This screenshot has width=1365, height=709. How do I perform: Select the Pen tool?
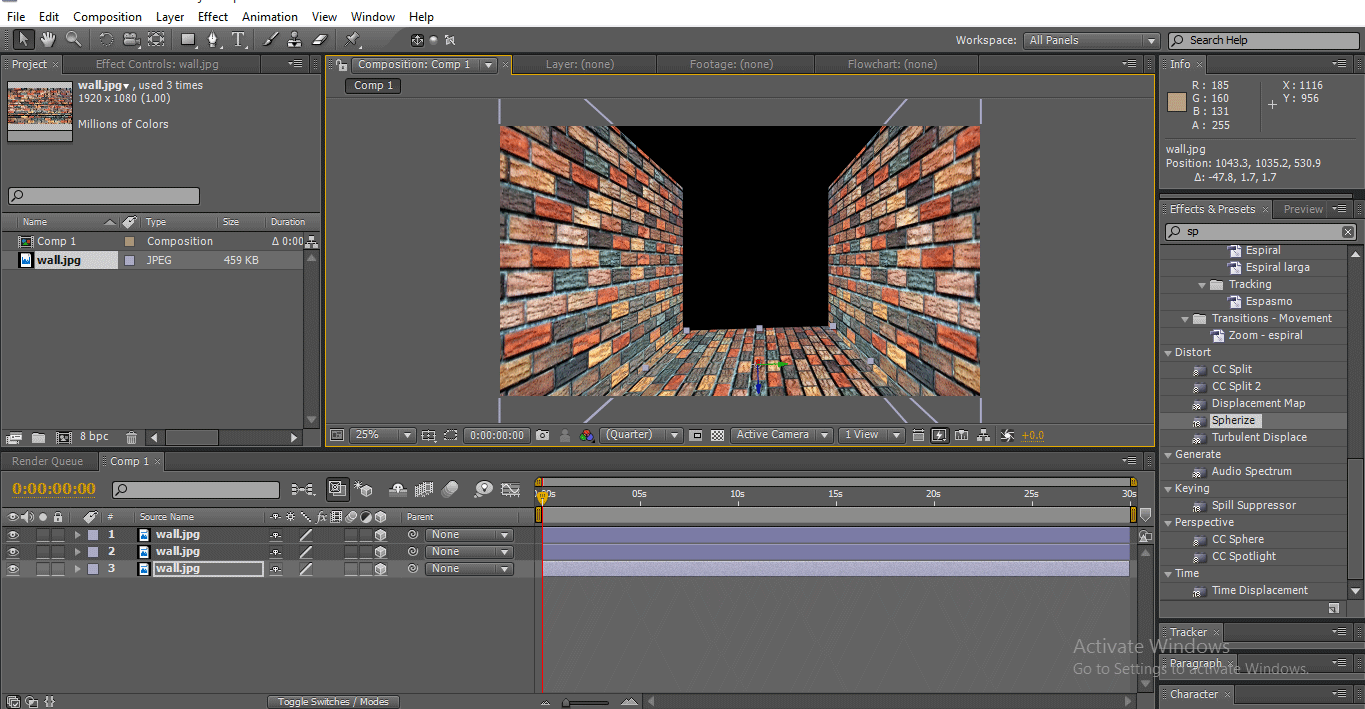click(x=212, y=40)
